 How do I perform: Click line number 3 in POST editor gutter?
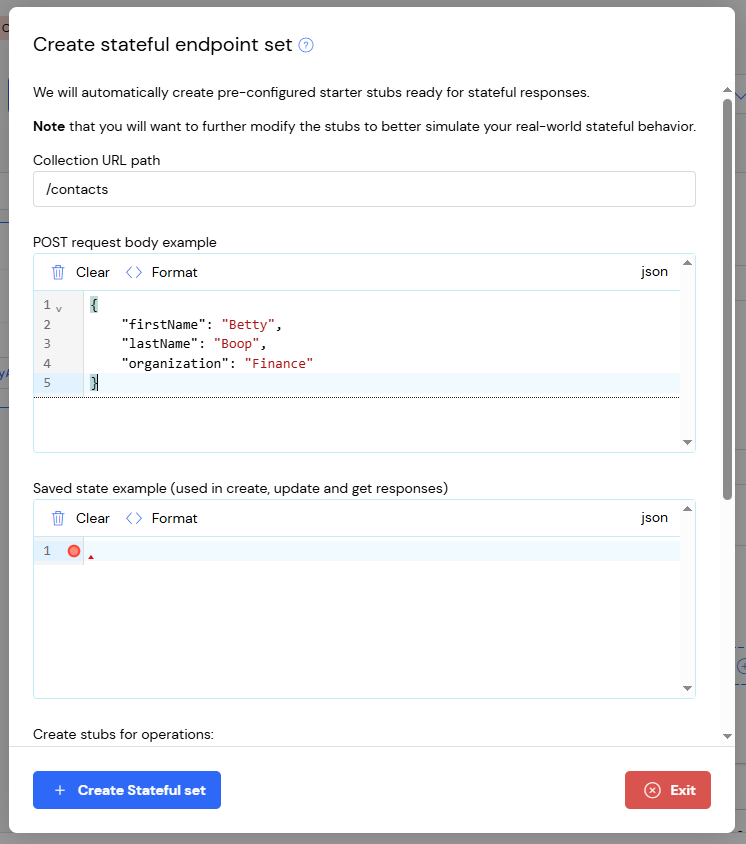pyautogui.click(x=47, y=344)
